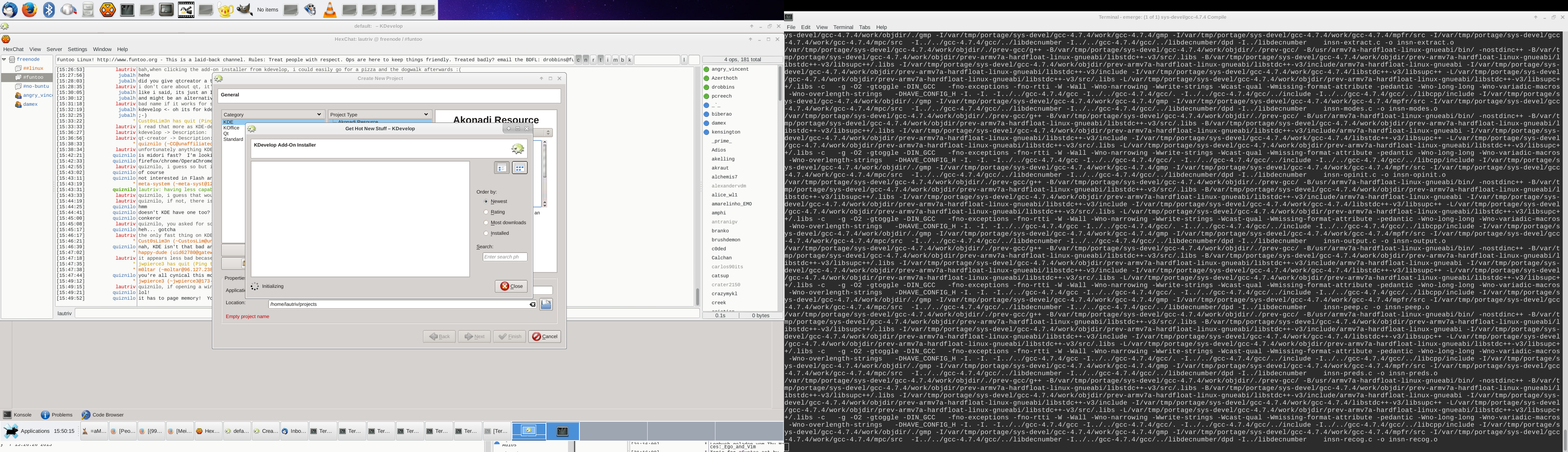The image size is (1568, 452).
Task: Switch installer to details view mode icon
Action: pyautogui.click(x=501, y=168)
